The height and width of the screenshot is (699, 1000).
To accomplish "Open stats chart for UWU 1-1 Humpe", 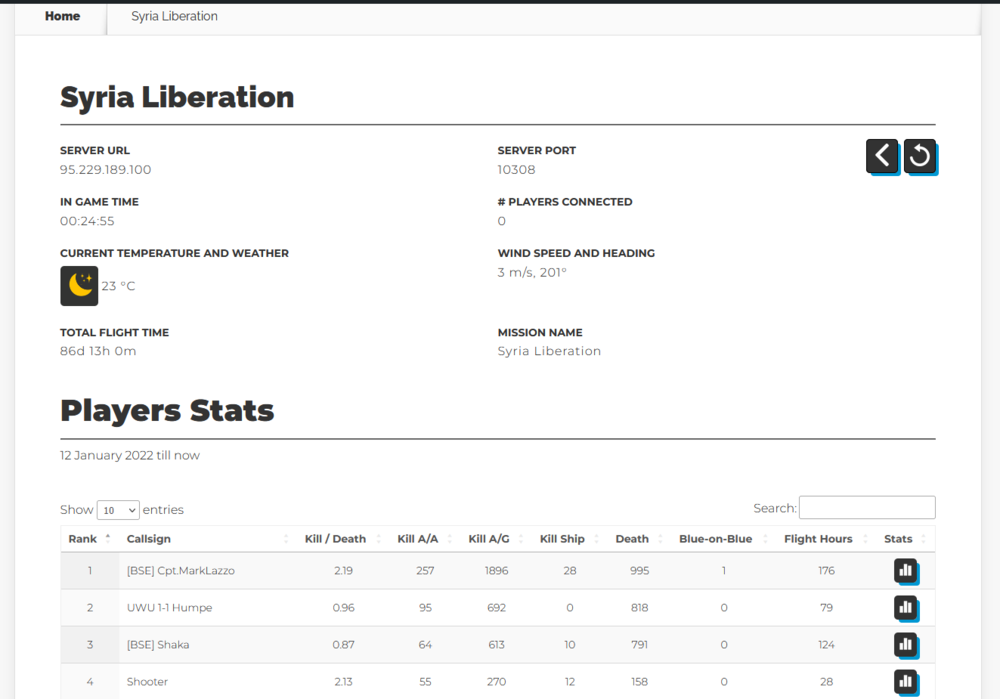I will 906,608.
